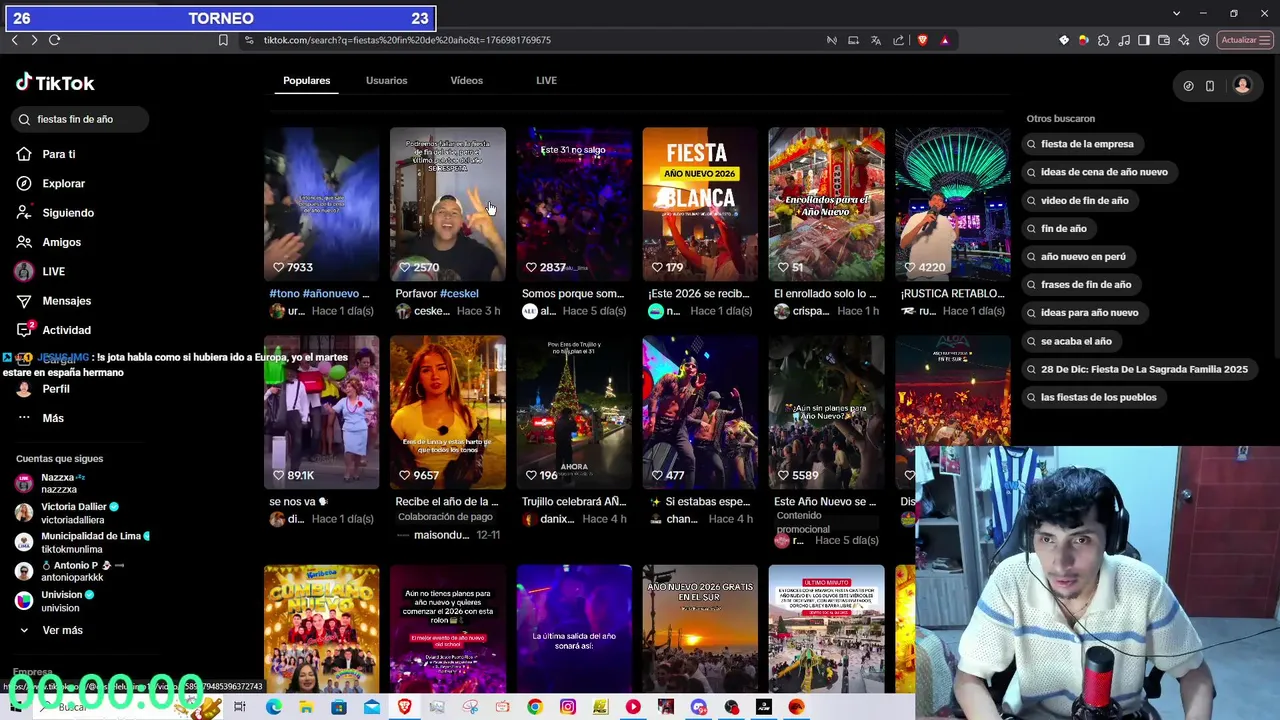This screenshot has height=720, width=1280.
Task: Switch to LIVE results tab
Action: 546,80
